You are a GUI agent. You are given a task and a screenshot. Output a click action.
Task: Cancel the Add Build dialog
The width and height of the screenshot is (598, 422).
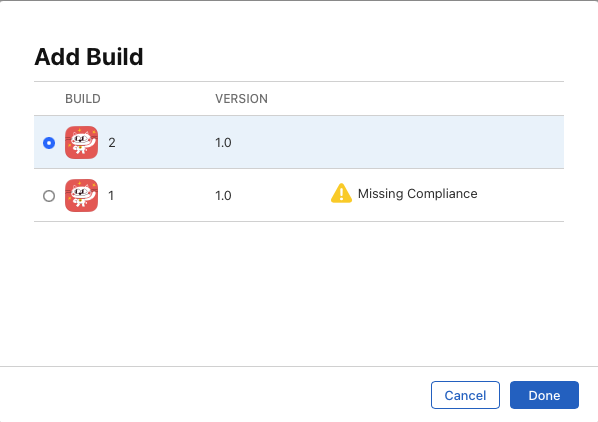tap(465, 395)
